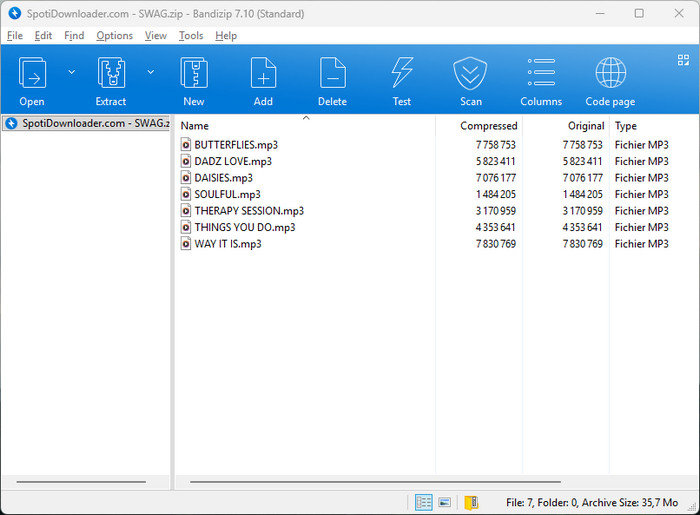This screenshot has width=700, height=515.
Task: Click the BUTTERFLIES.mp3 file icon
Action: (186, 145)
